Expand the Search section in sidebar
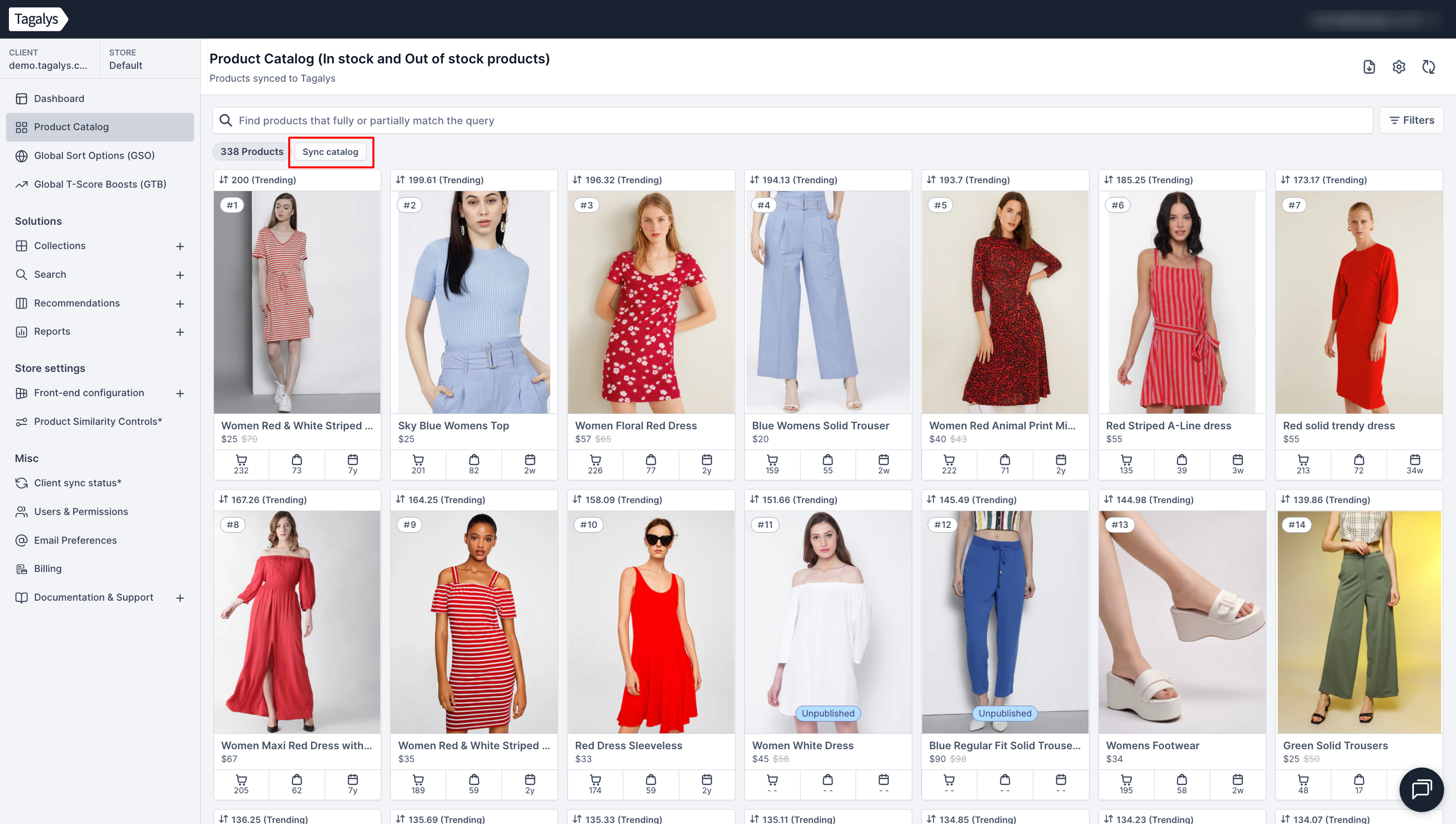The width and height of the screenshot is (1456, 824). [180, 275]
